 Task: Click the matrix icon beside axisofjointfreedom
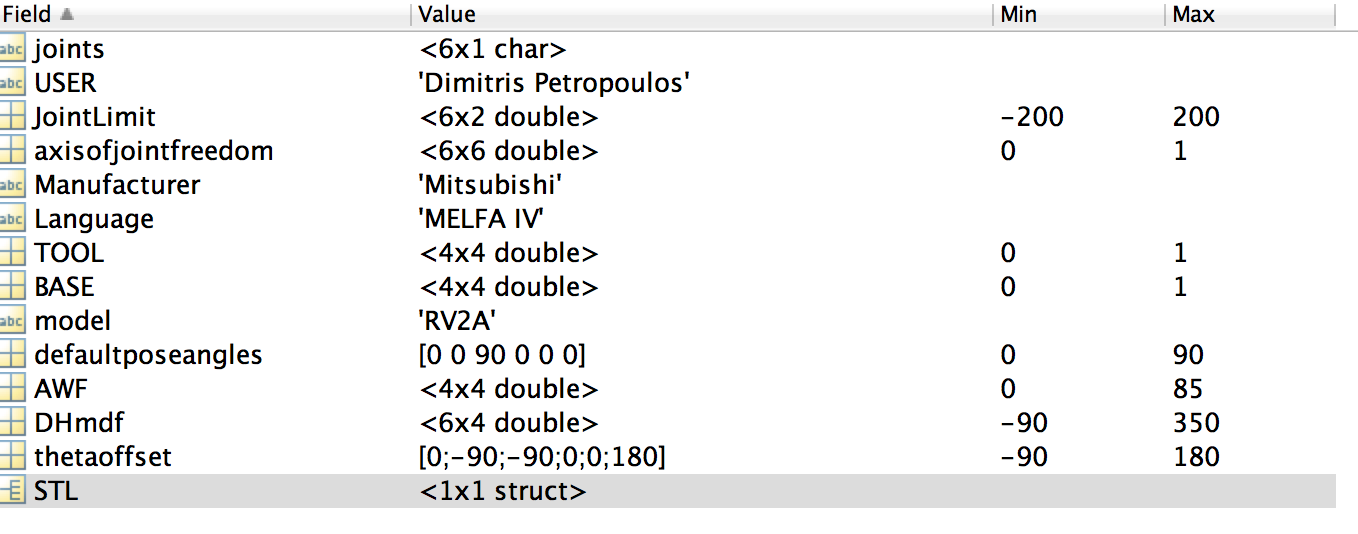click(12, 151)
